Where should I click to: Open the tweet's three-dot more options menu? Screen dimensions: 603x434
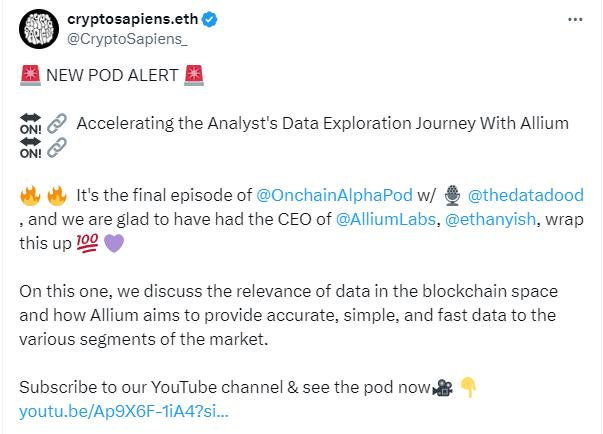[574, 19]
